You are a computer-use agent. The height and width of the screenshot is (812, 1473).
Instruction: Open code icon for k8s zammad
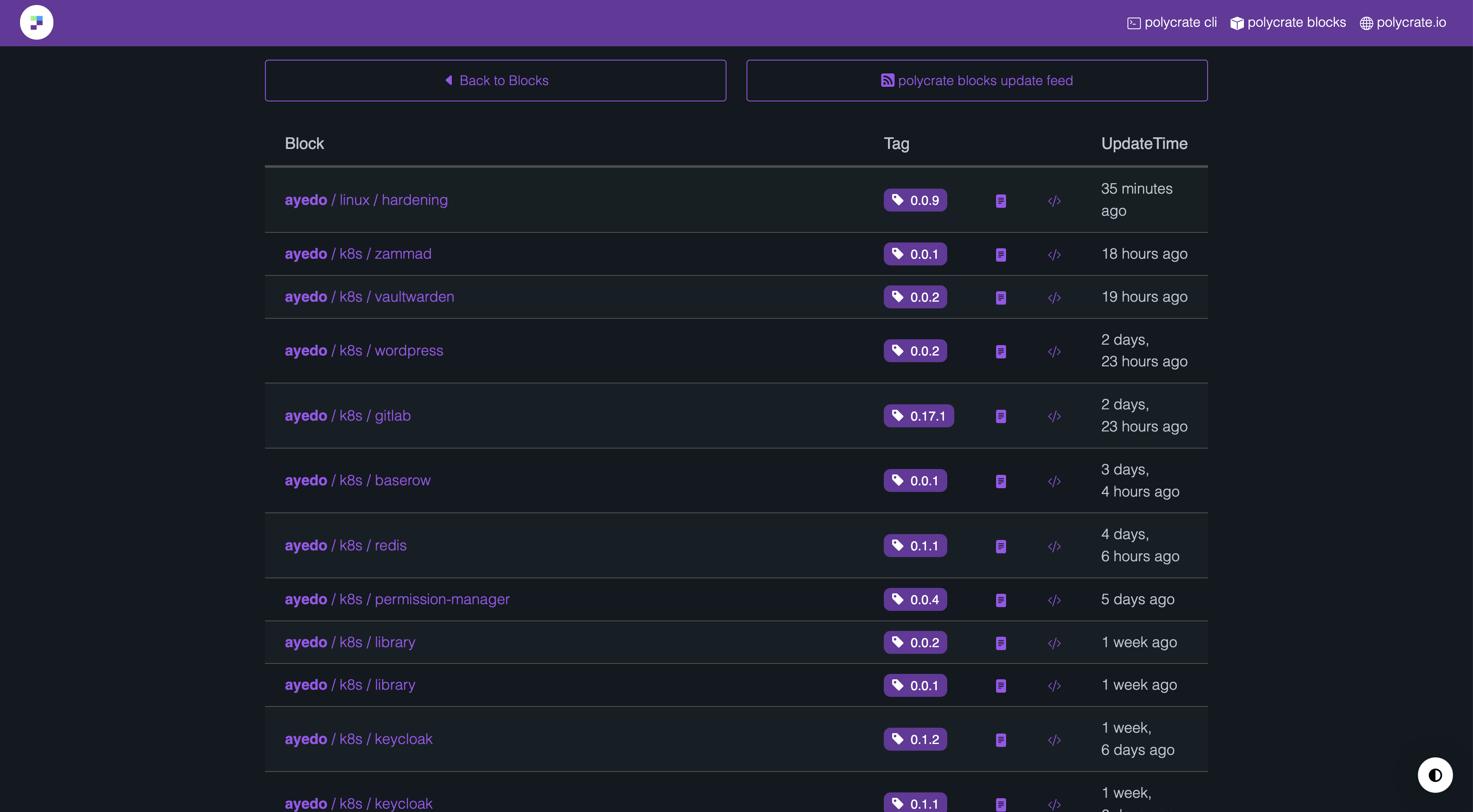click(x=1054, y=255)
